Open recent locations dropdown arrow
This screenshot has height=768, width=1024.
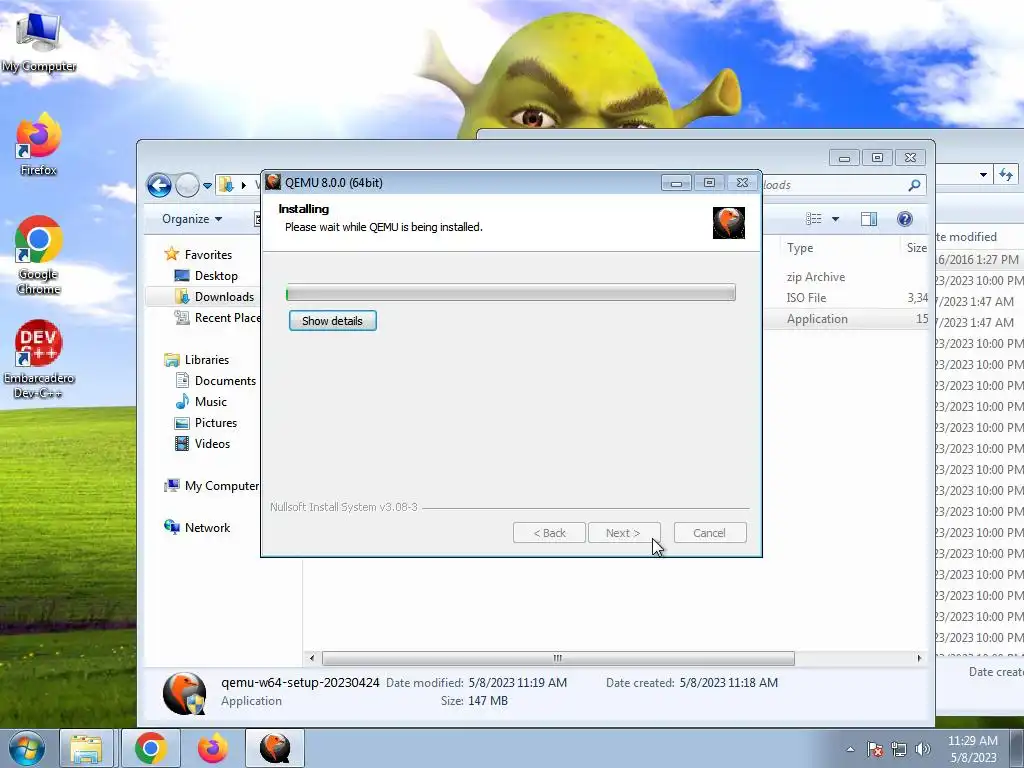point(207,186)
